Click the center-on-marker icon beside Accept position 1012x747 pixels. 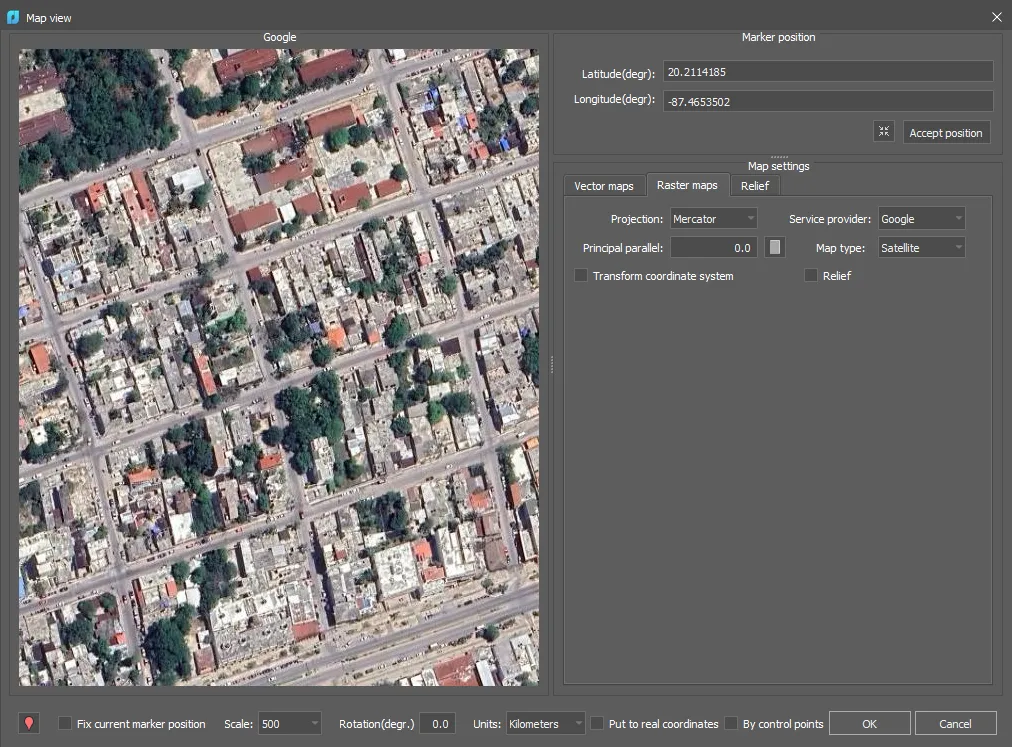click(x=883, y=131)
